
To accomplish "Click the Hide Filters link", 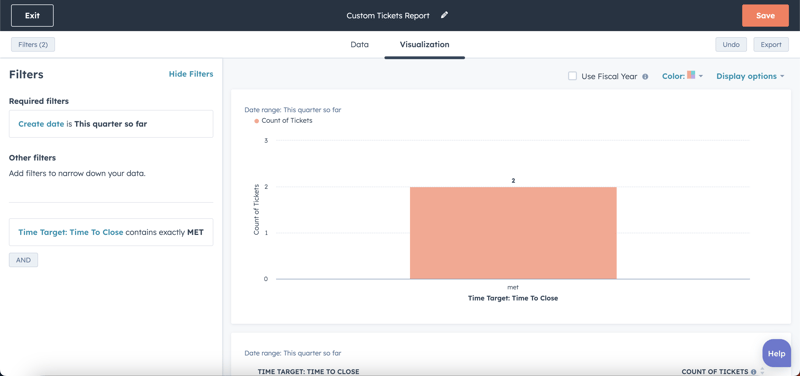I will pyautogui.click(x=191, y=74).
